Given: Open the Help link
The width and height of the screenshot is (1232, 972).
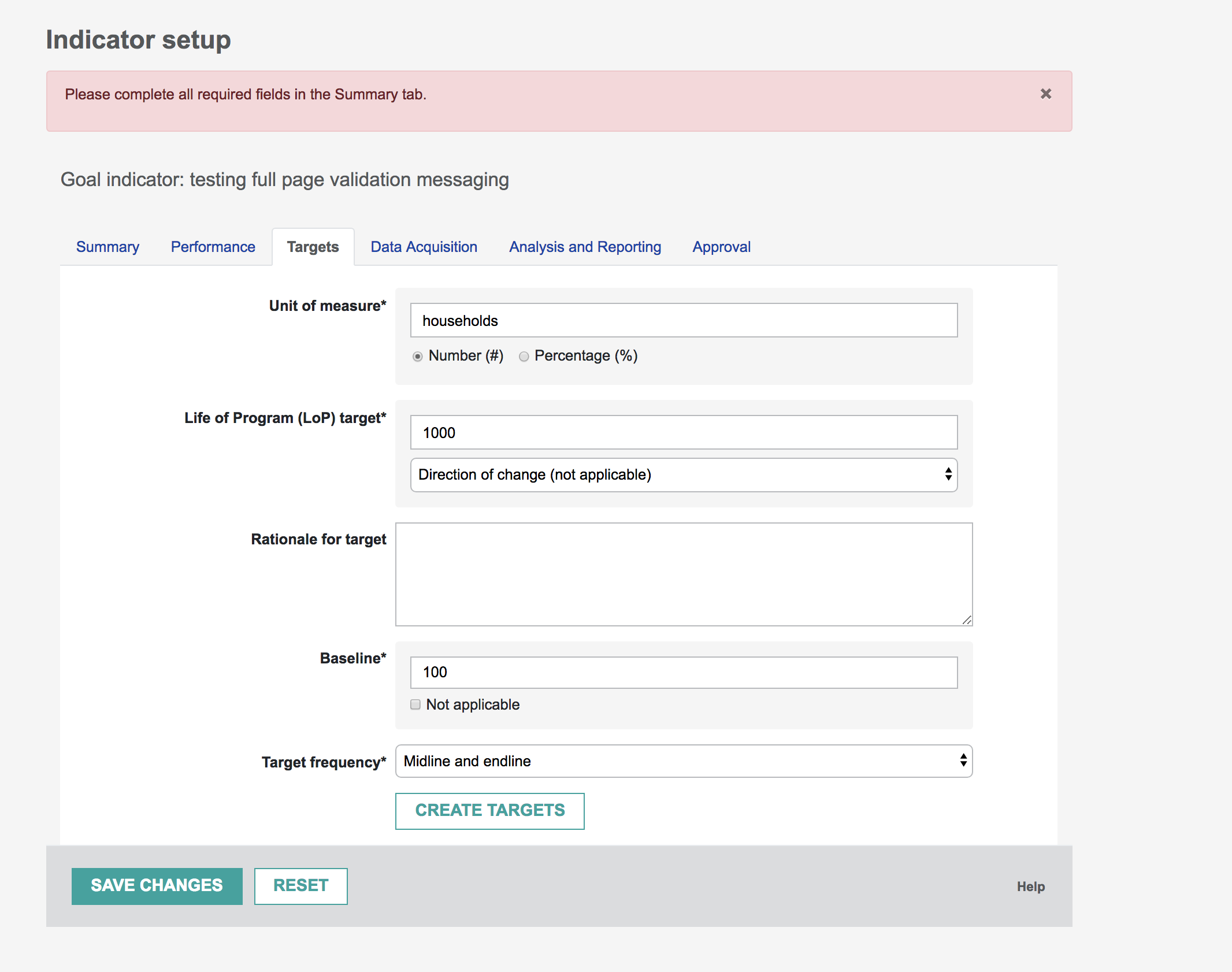Looking at the screenshot, I should (x=1030, y=886).
